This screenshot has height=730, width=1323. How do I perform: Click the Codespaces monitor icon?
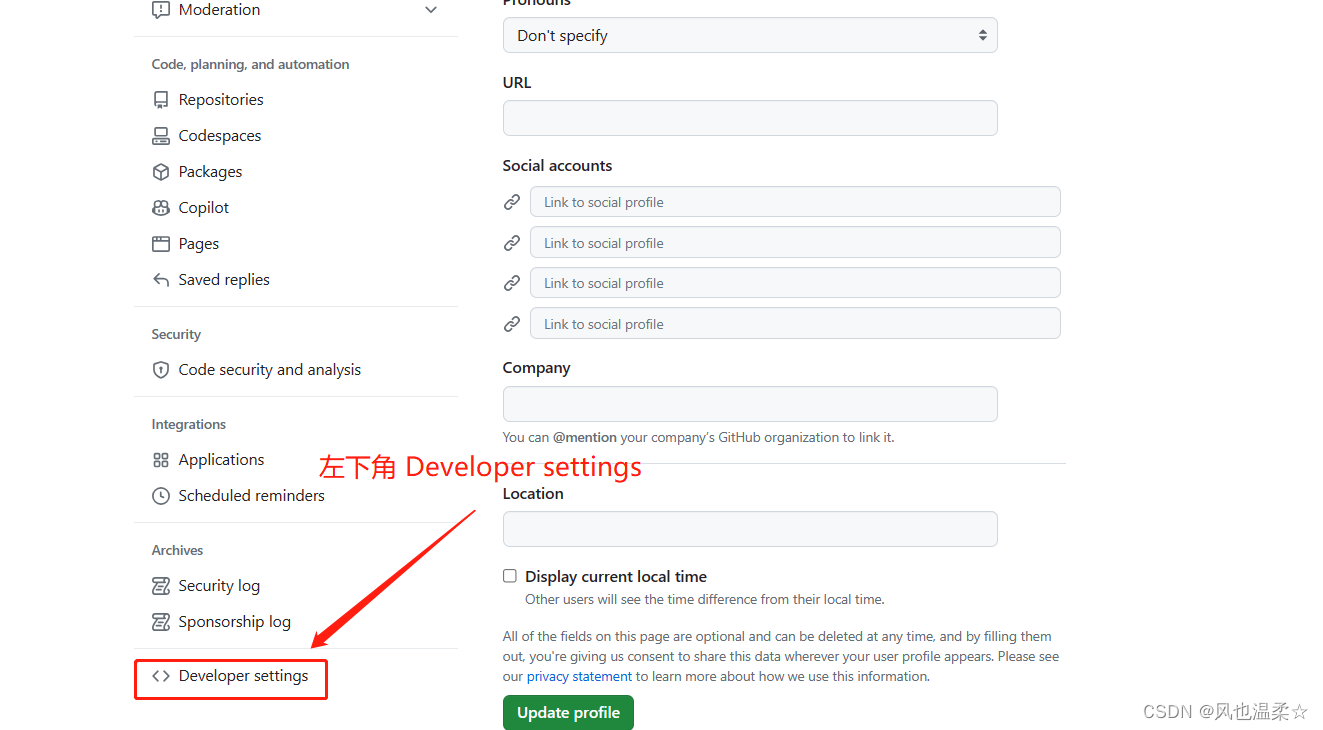161,136
